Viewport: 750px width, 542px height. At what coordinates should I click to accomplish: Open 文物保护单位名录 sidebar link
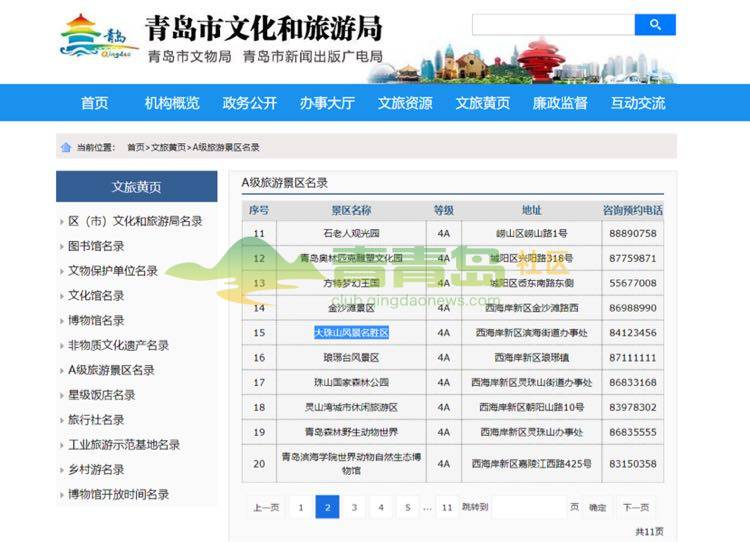point(113,271)
